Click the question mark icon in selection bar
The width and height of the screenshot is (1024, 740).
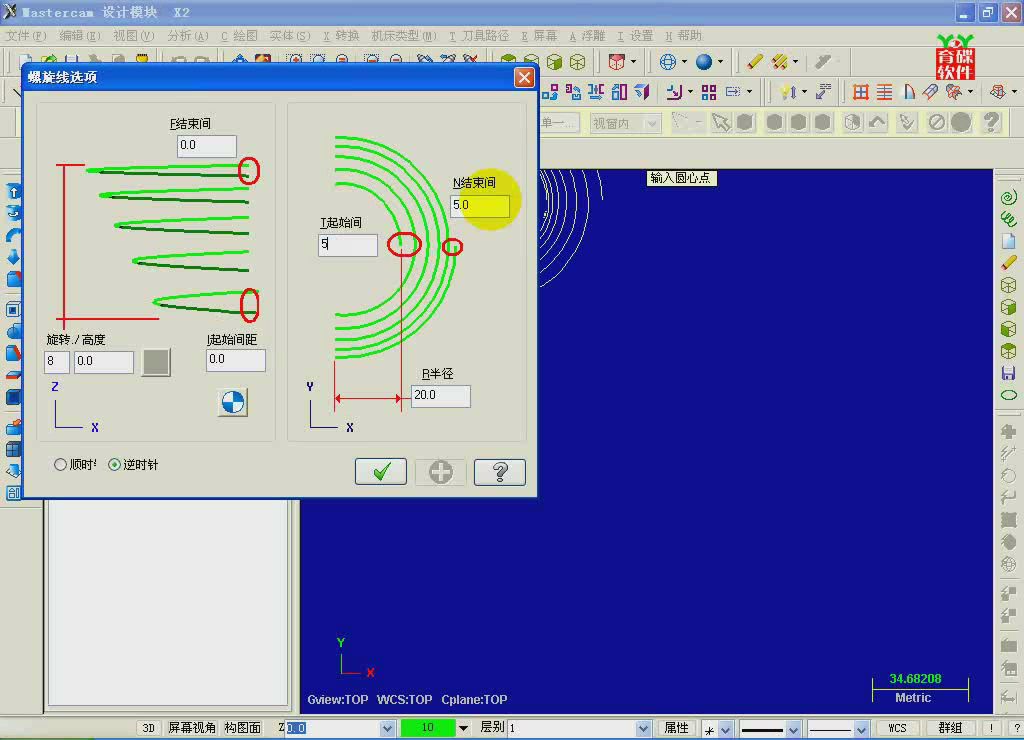click(x=991, y=122)
